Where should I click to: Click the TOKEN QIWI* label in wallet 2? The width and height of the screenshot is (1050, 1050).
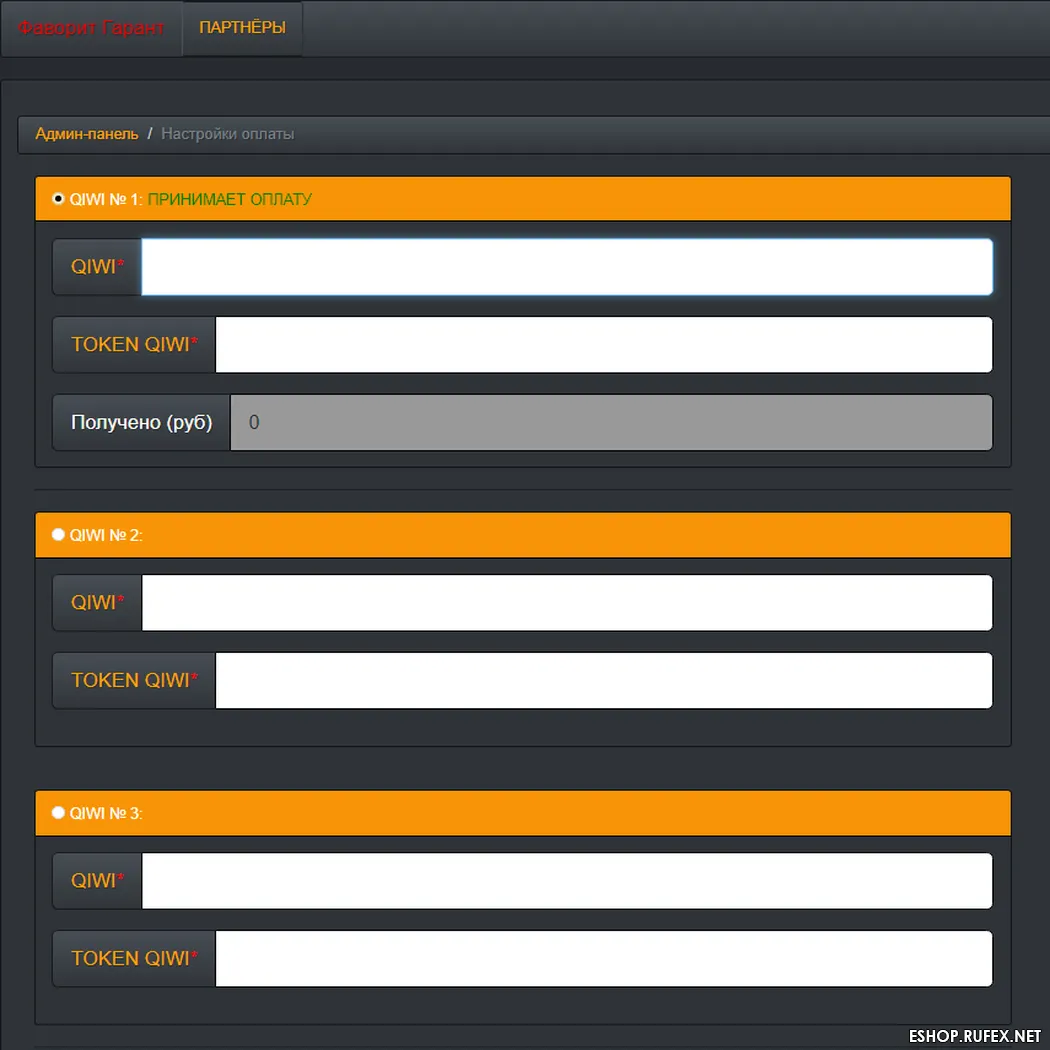[134, 681]
